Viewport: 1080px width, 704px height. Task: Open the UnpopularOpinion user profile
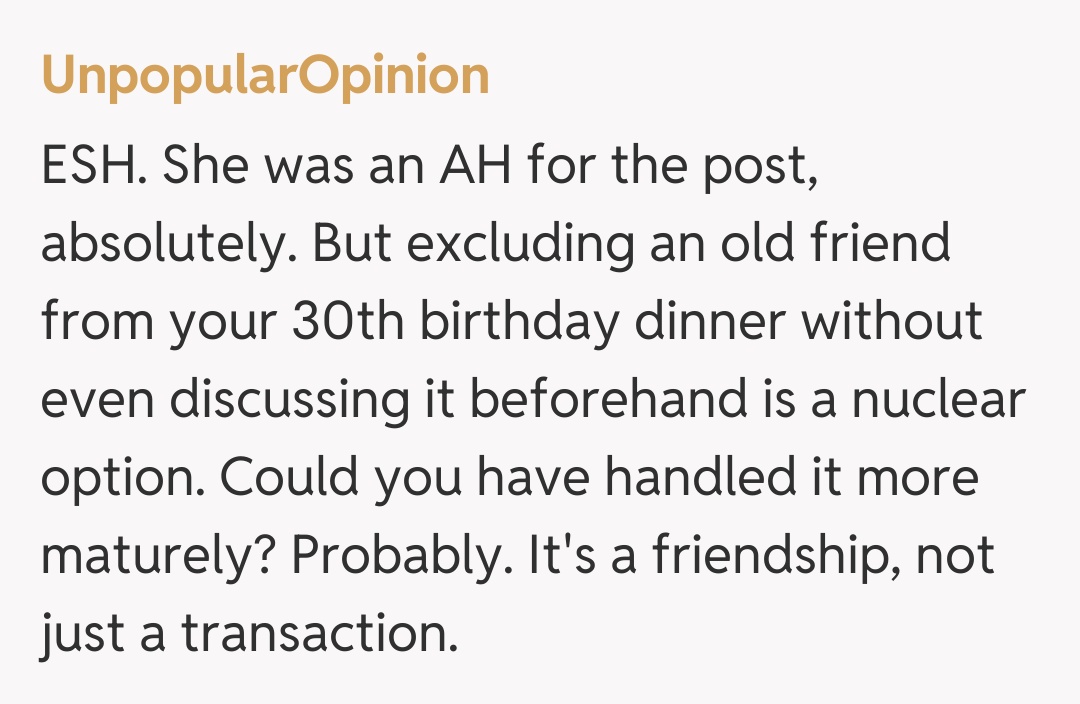point(265,77)
